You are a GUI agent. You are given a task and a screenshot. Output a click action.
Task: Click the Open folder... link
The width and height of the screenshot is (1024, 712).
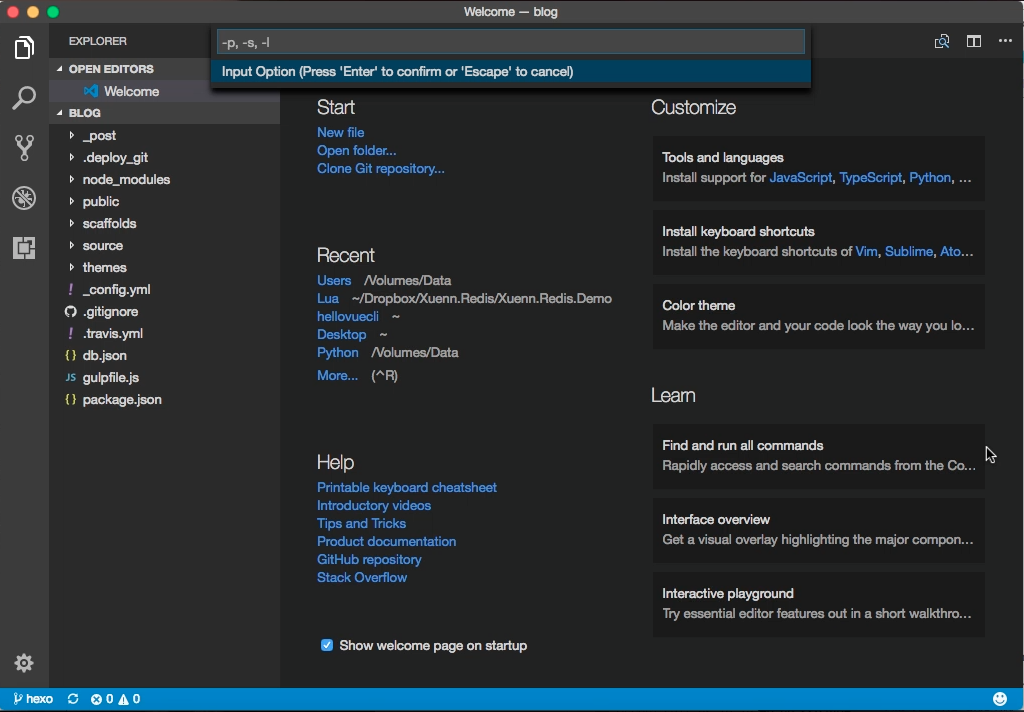point(357,150)
